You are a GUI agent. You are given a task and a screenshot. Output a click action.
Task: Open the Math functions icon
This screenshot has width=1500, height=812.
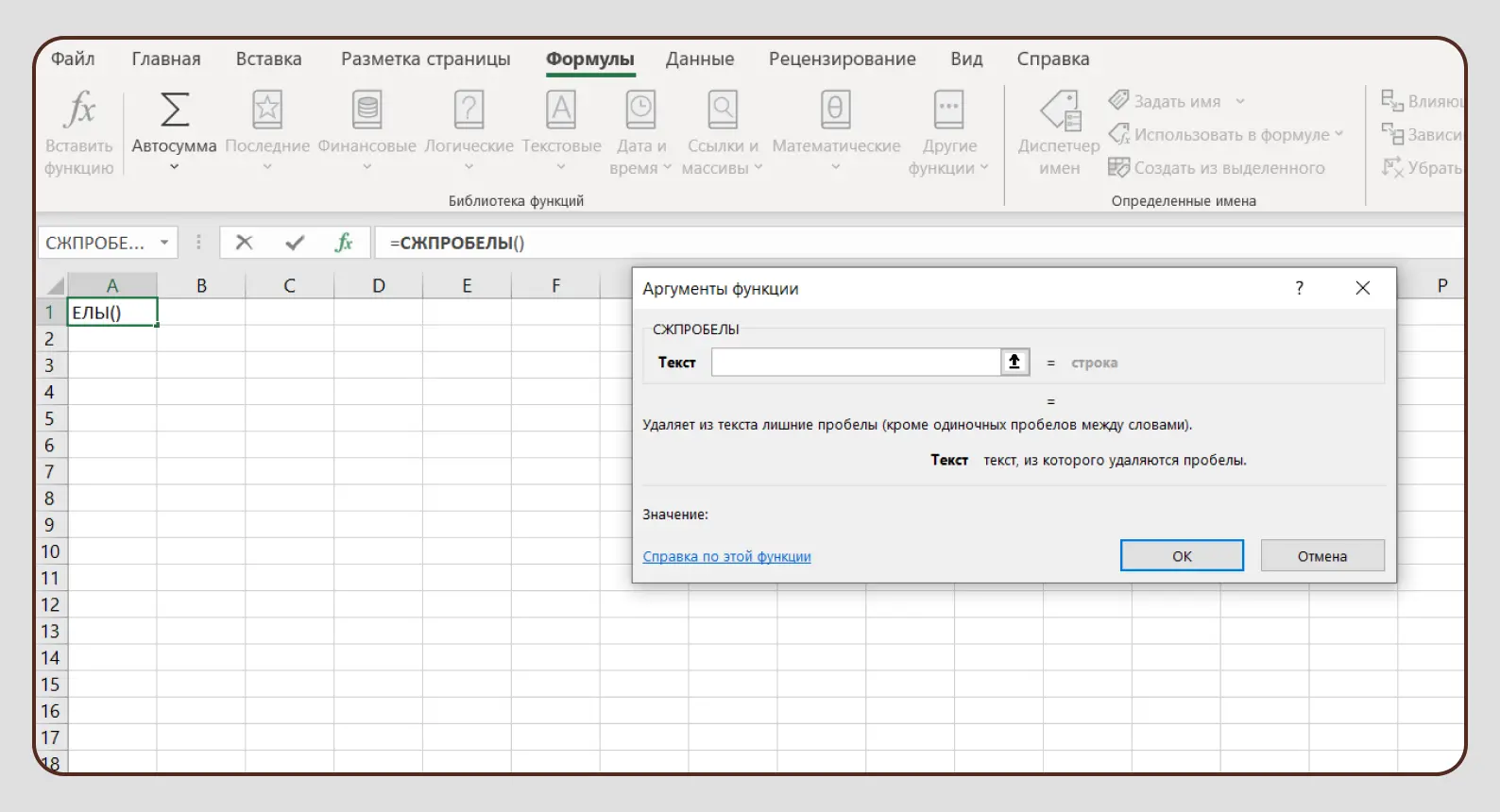tap(836, 110)
